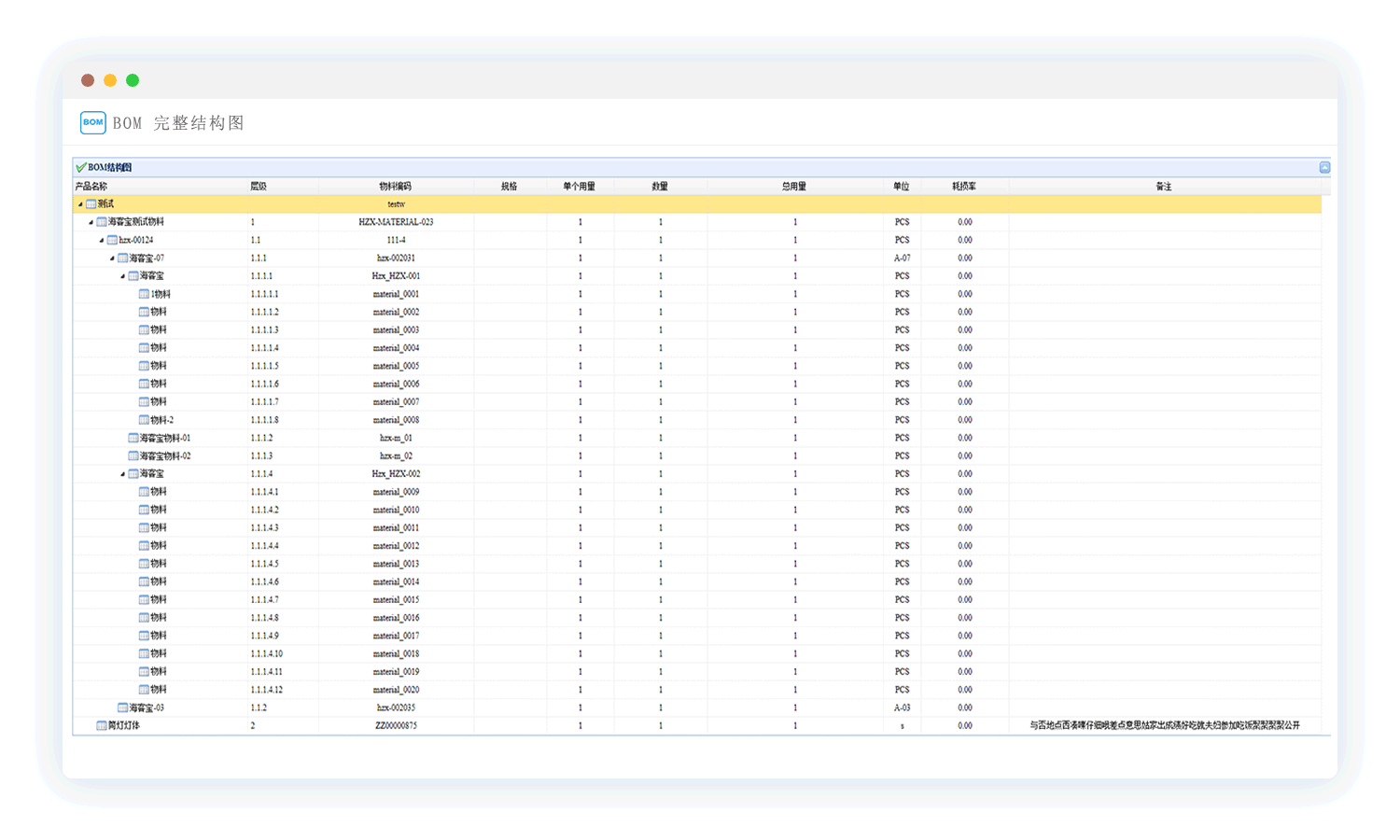1400x840 pixels.
Task: Click the grid icon next to 海睿宝-03
Action: pyautogui.click(x=122, y=707)
